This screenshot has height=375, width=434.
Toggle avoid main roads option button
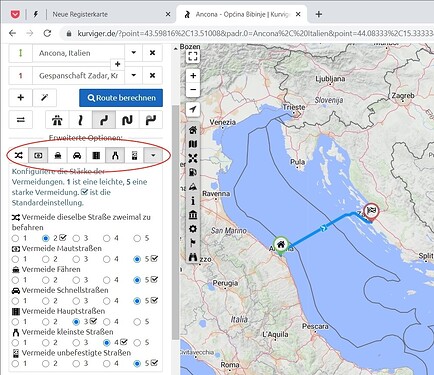96,155
